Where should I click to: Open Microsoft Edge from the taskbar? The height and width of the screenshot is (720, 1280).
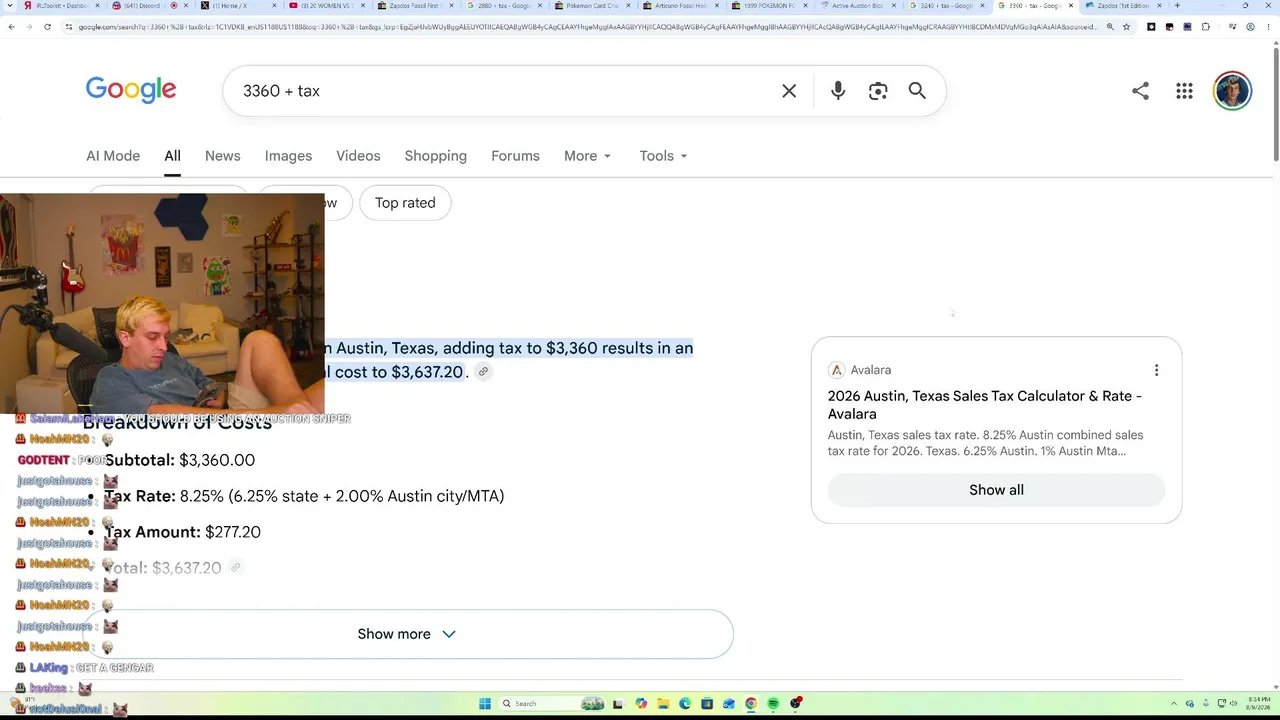pyautogui.click(x=685, y=703)
